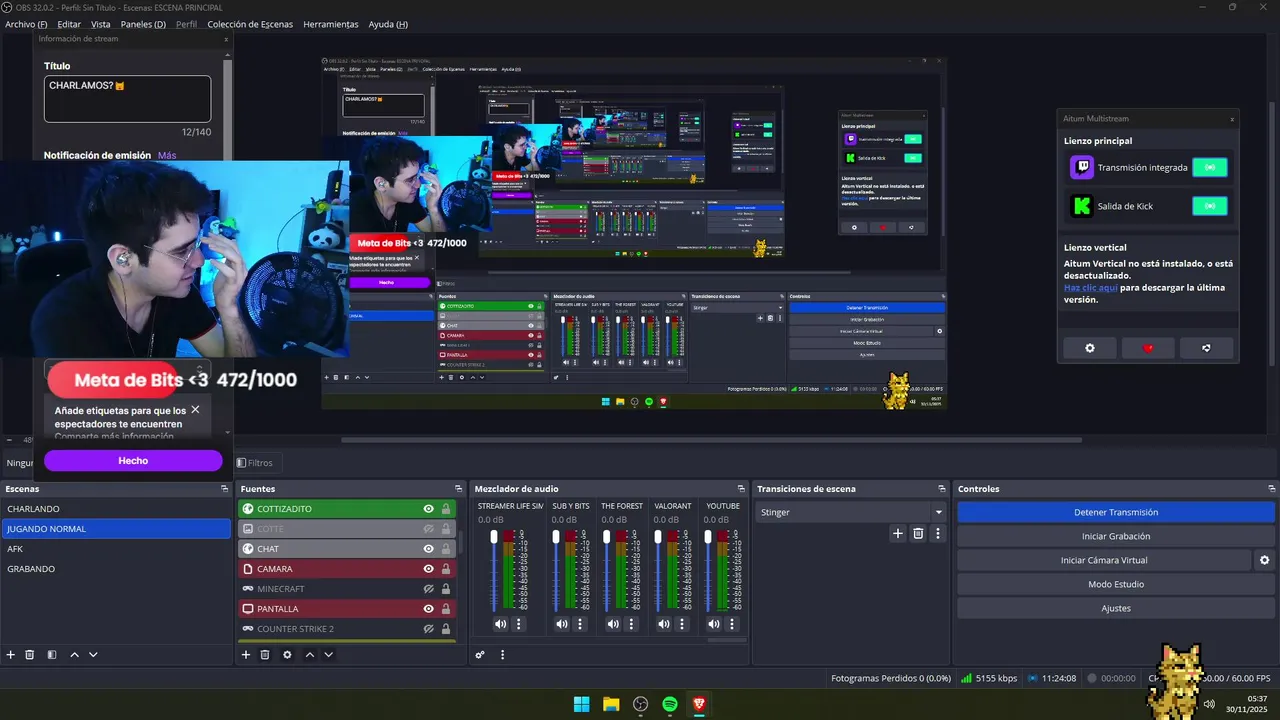Pop out the Mezclador de audio panel

pyautogui.click(x=741, y=489)
